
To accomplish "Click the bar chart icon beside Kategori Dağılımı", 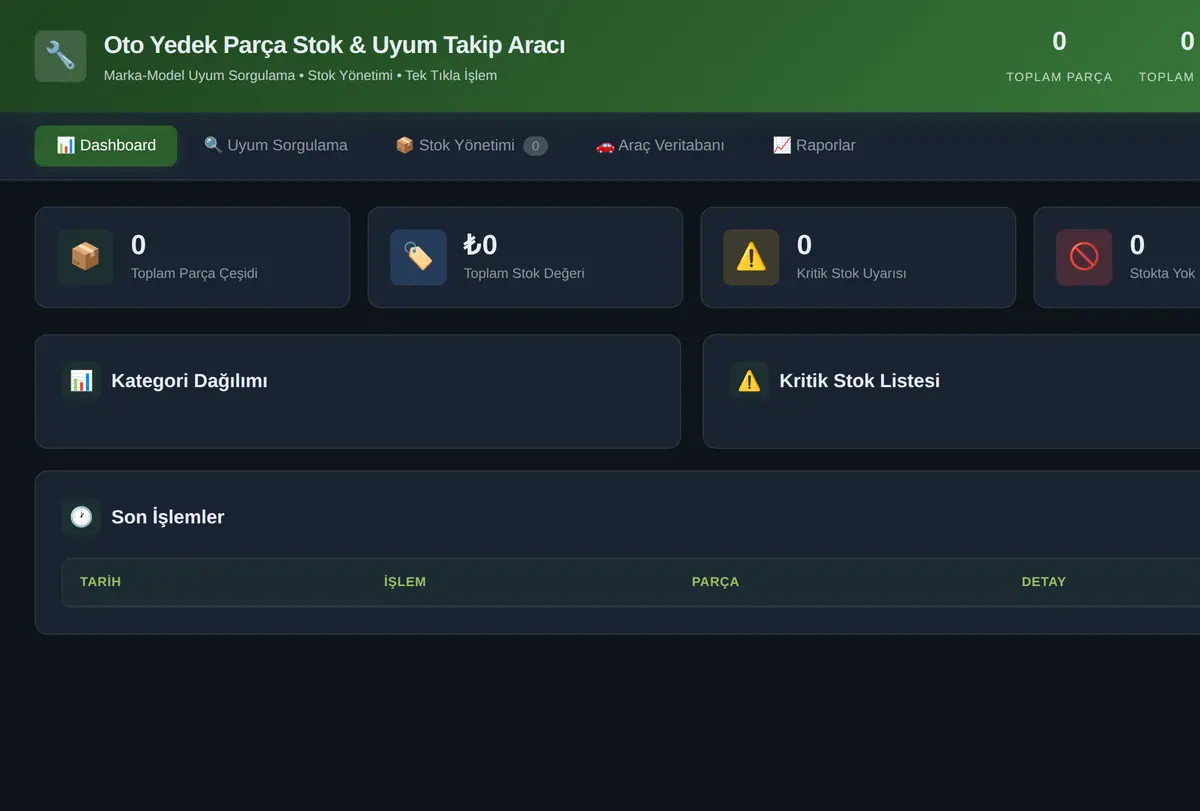I will tap(81, 381).
